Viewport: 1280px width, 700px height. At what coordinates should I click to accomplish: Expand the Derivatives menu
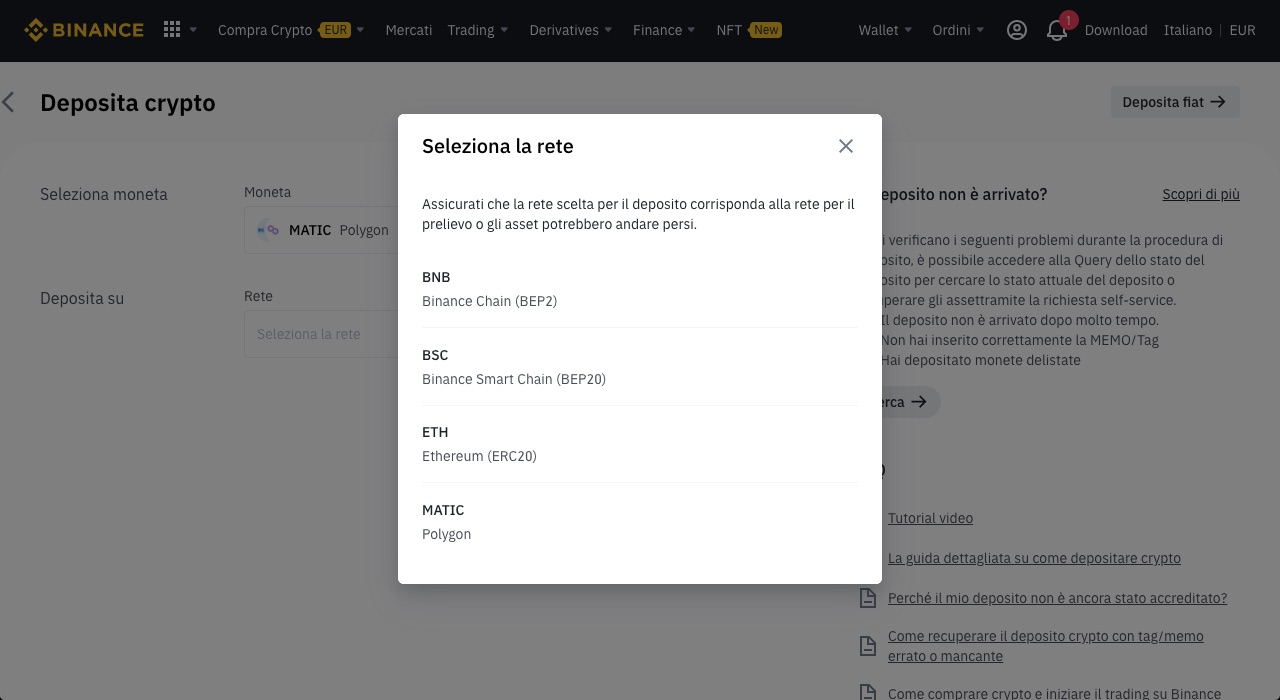(x=571, y=30)
